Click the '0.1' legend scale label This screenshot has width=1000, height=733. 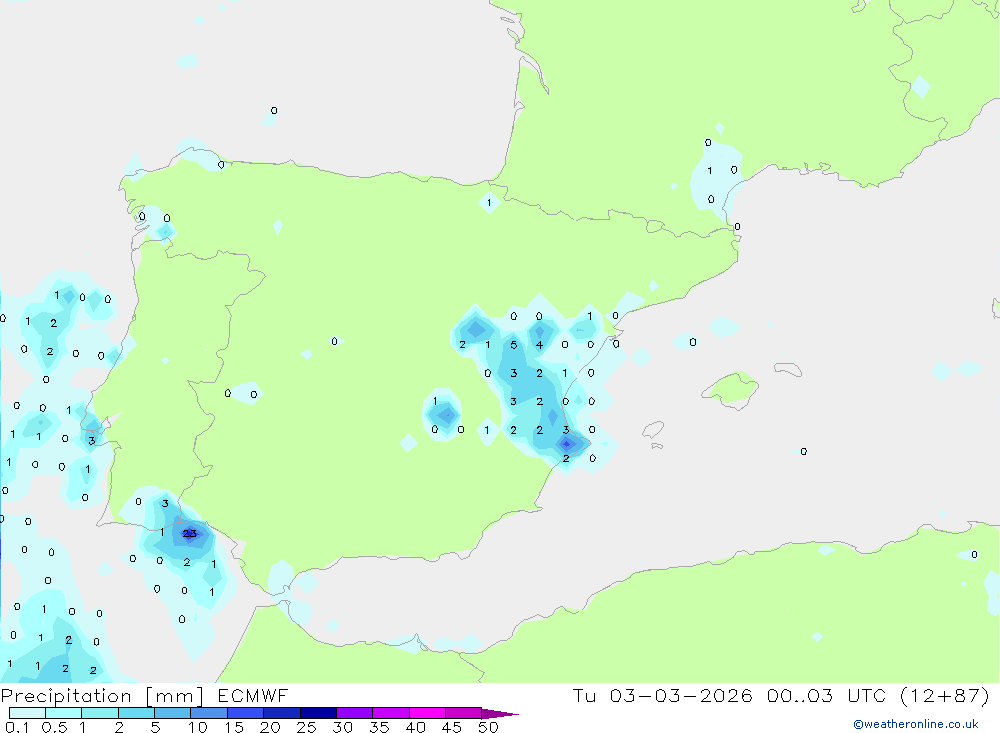(17, 727)
